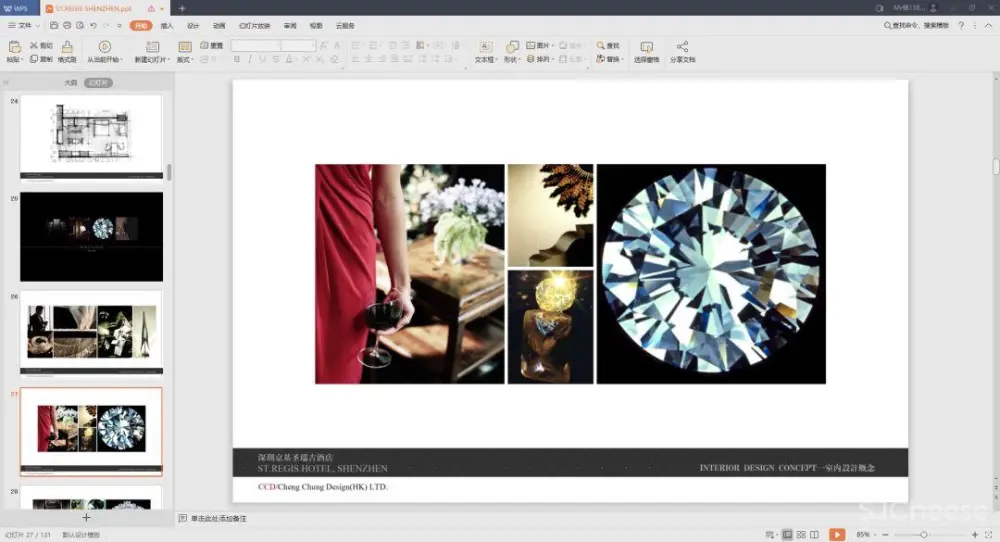Image resolution: width=1000 pixels, height=542 pixels.
Task: Open the 文件 file menu dropdown
Action: (x=20, y=25)
